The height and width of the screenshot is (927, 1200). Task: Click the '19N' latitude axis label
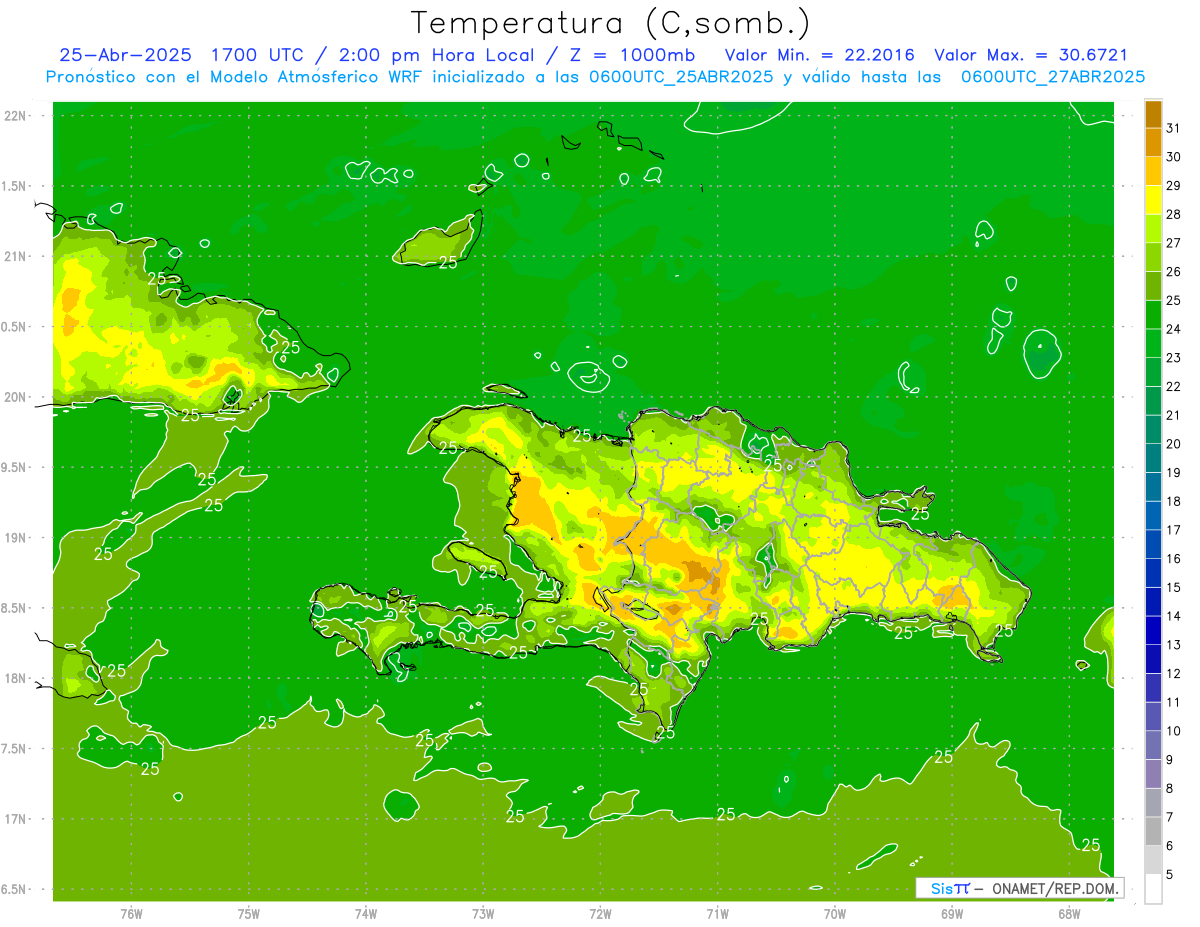tap(16, 538)
